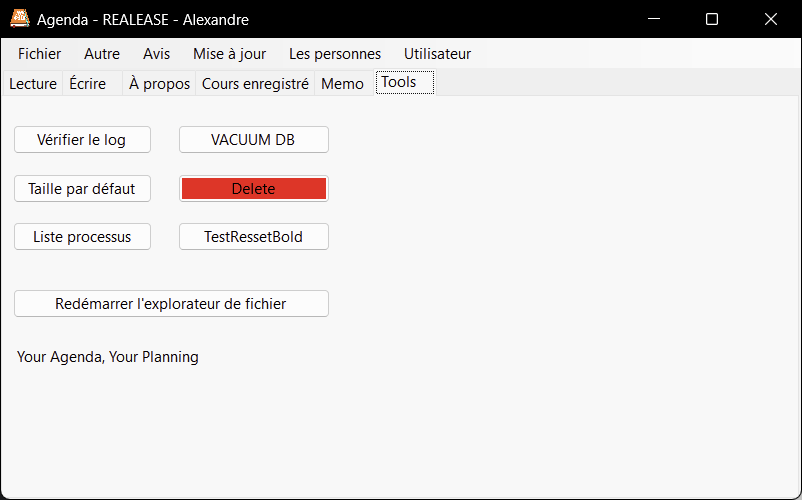Screen dimensions: 802x500
Task: Click the Taille par défaut button
Action: click(x=82, y=188)
